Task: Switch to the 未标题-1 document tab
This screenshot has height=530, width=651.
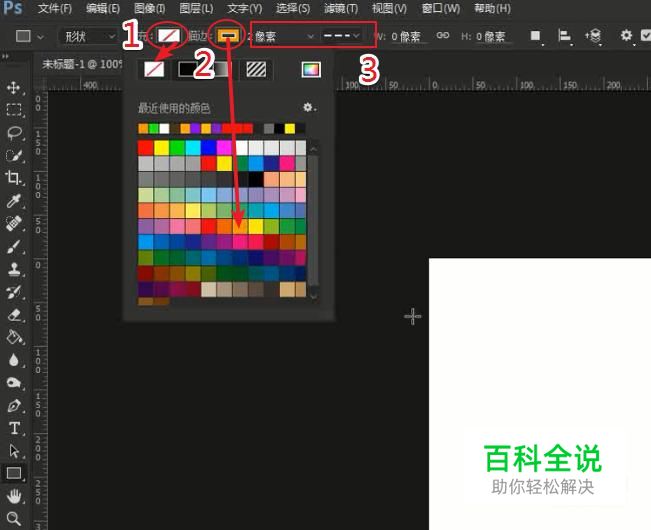Action: coord(81,64)
